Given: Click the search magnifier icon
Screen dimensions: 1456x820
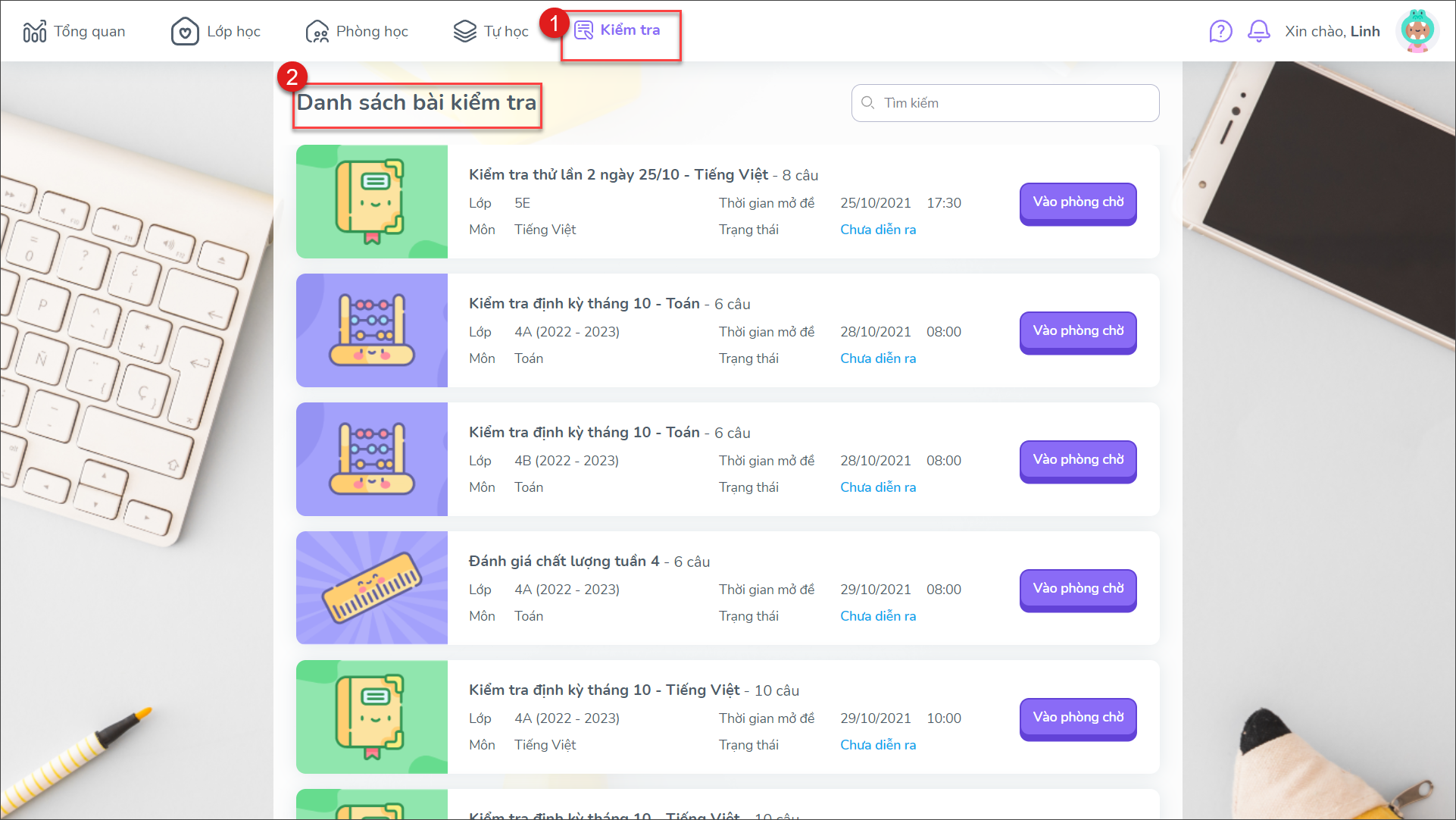Looking at the screenshot, I should [x=868, y=103].
